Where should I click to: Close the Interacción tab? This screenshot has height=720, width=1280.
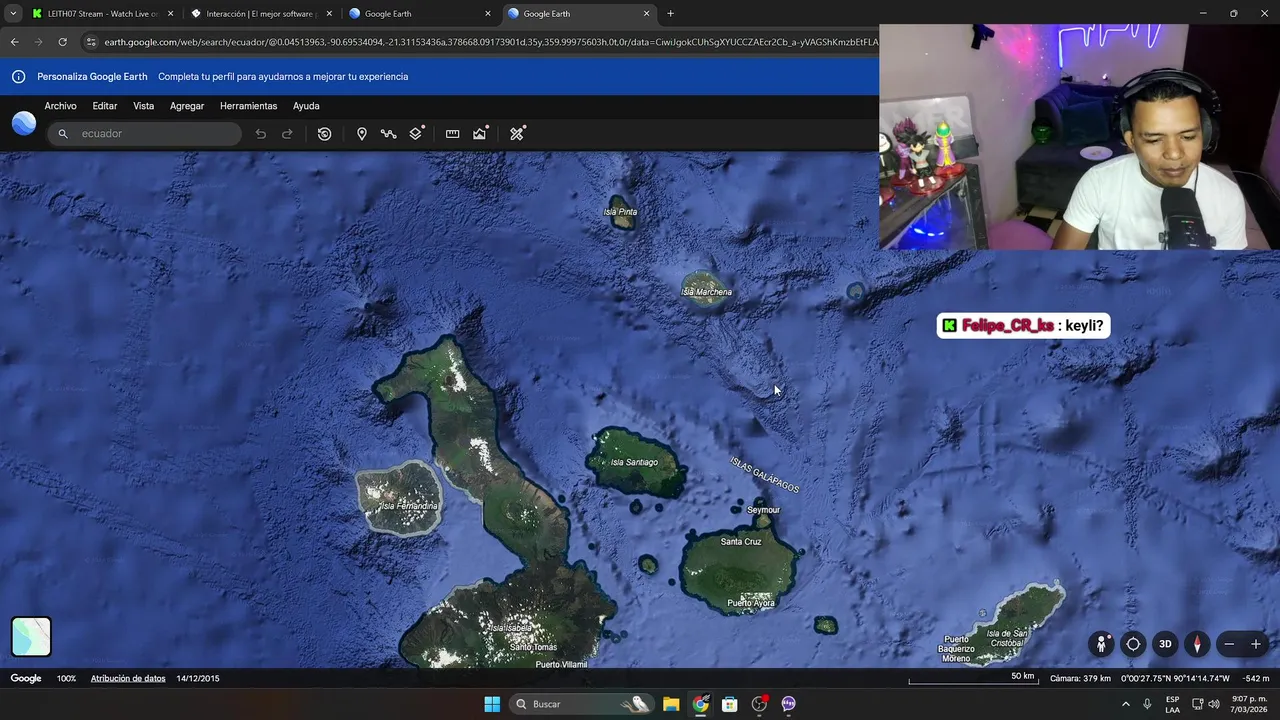point(329,14)
